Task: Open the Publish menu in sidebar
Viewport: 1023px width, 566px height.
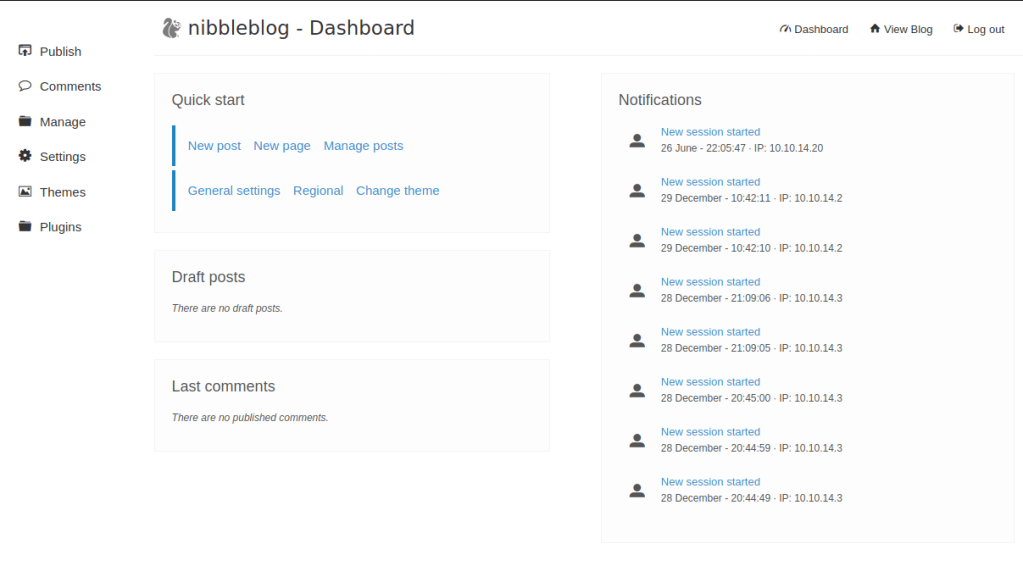Action: (60, 51)
